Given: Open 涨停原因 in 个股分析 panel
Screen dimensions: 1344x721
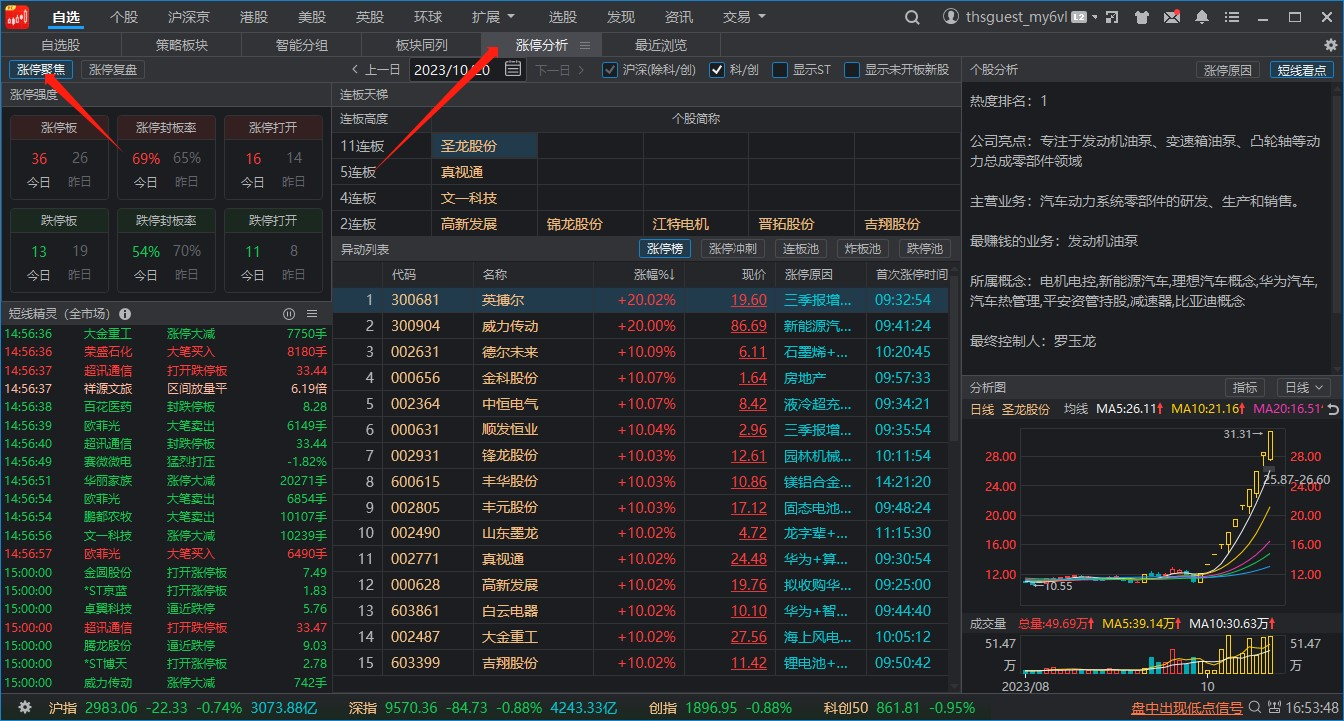Looking at the screenshot, I should [x=1228, y=70].
